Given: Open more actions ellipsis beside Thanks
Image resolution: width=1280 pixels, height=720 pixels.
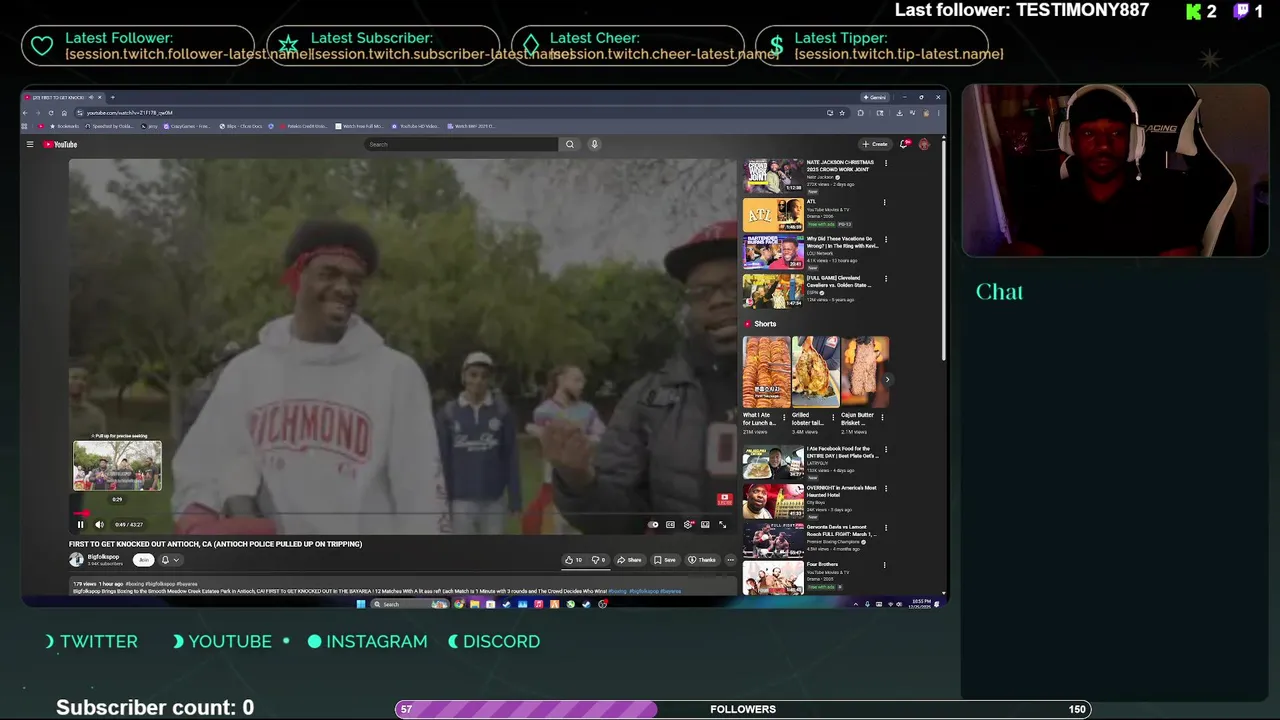Looking at the screenshot, I should pos(730,560).
